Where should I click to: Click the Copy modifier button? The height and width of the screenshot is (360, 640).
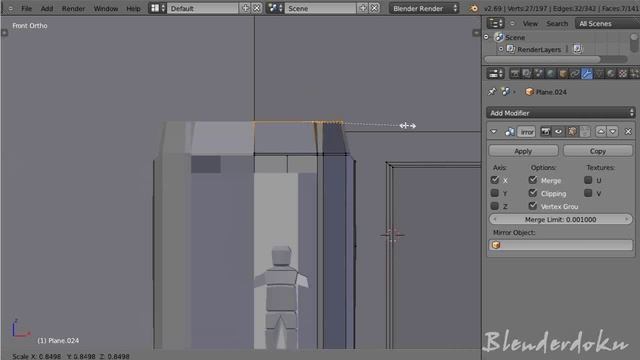(x=598, y=151)
